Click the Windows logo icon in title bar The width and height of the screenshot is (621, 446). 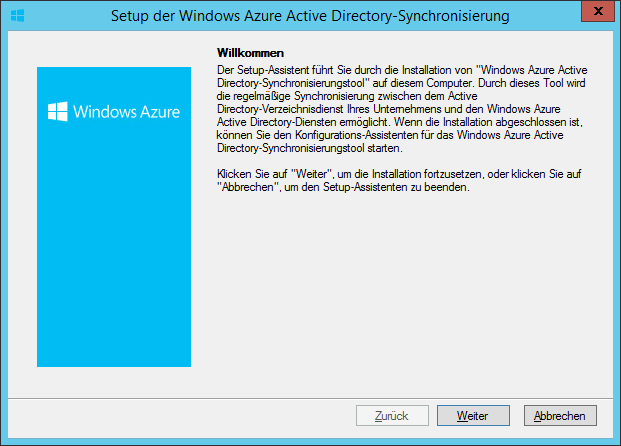coord(17,16)
